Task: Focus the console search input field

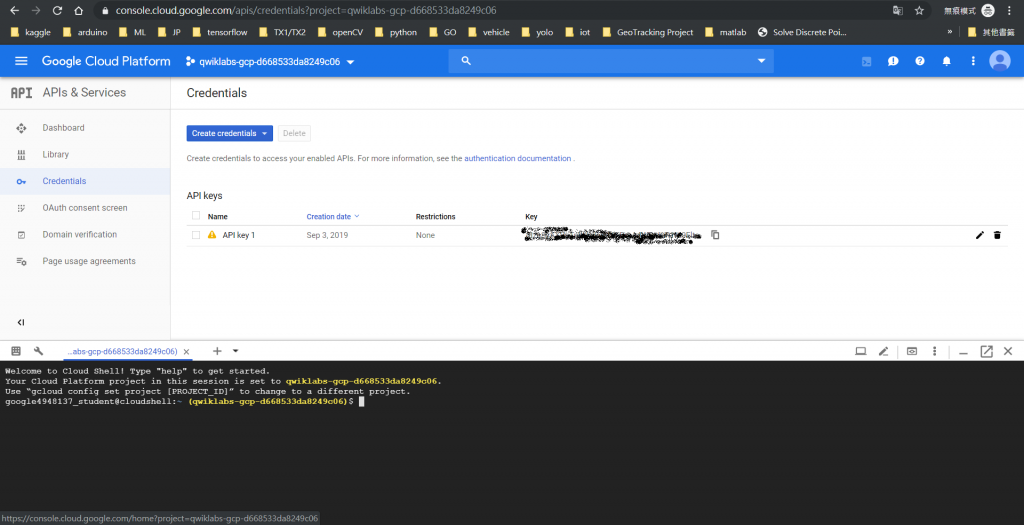Action: pos(611,61)
